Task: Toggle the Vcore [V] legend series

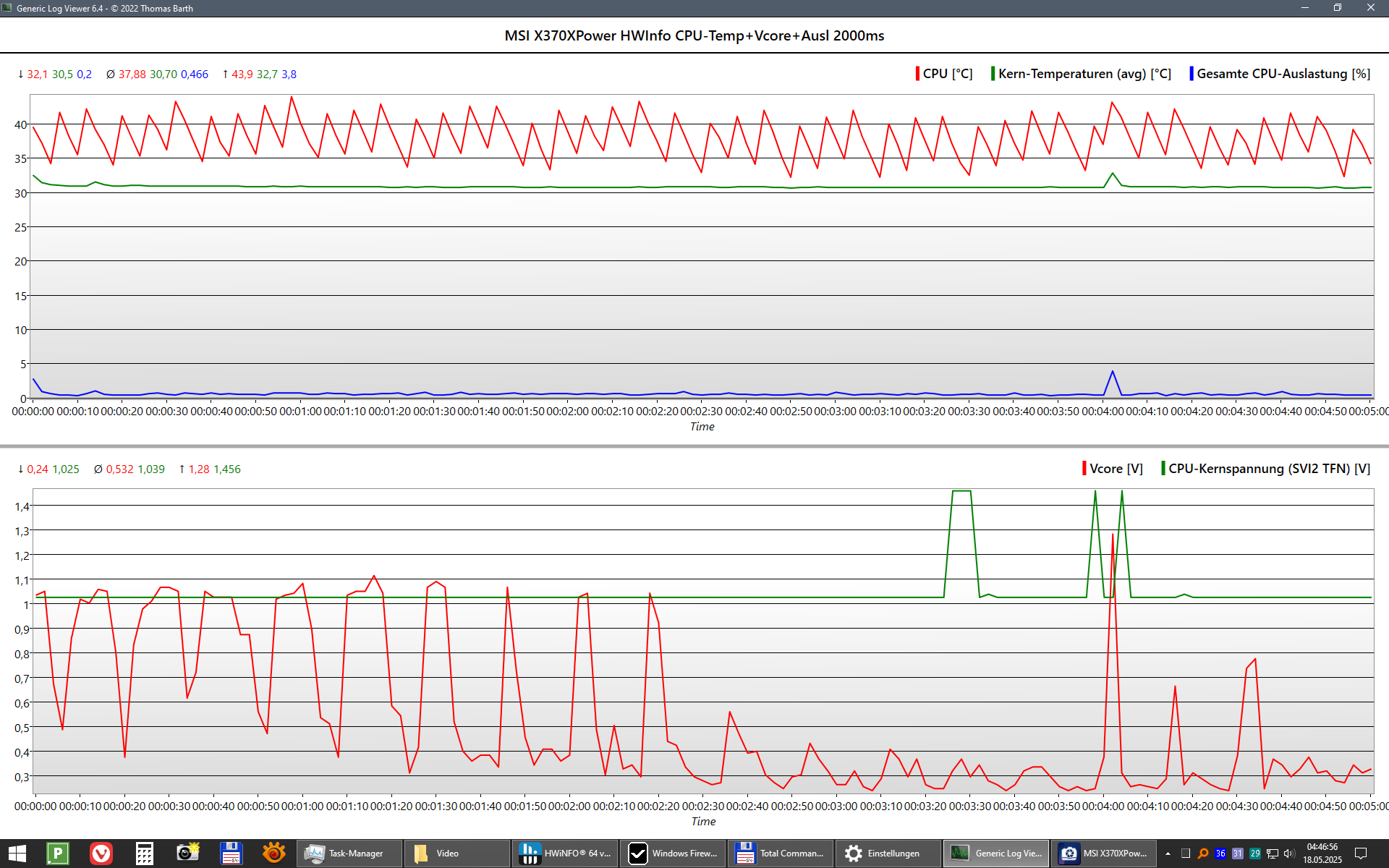Action: click(x=1116, y=469)
